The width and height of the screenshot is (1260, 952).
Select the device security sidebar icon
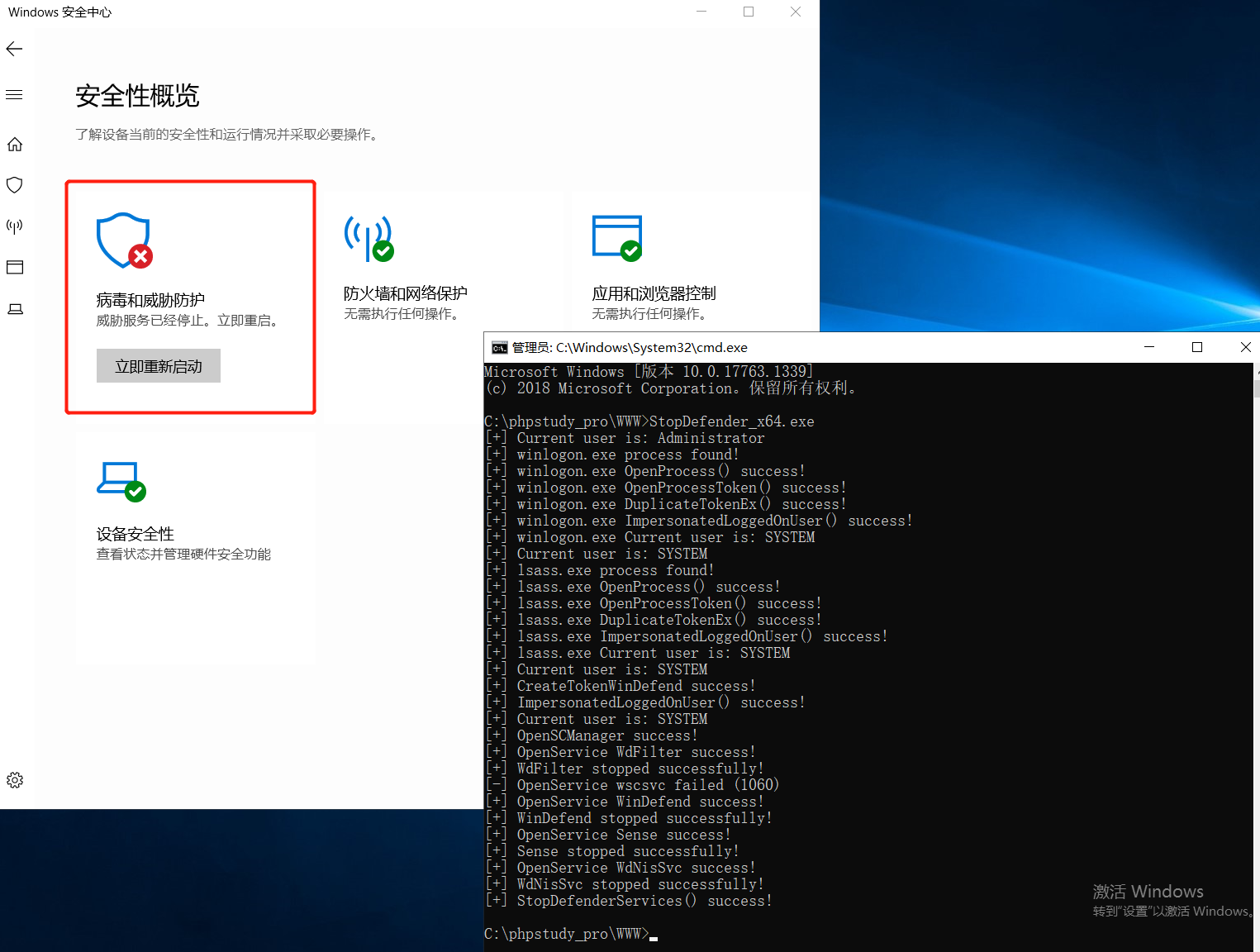click(14, 308)
